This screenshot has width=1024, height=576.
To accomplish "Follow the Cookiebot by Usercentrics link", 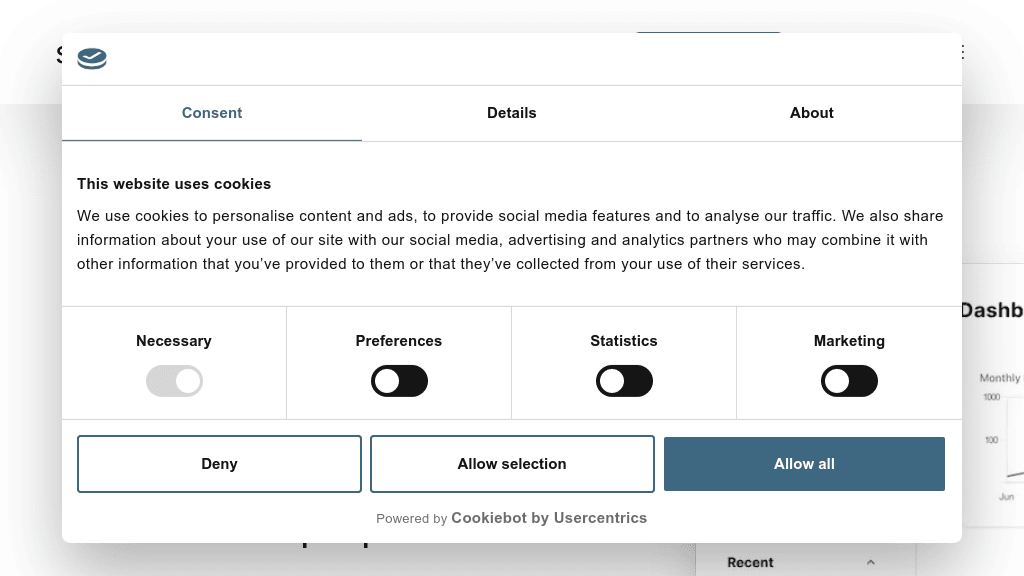I will click(x=548, y=518).
